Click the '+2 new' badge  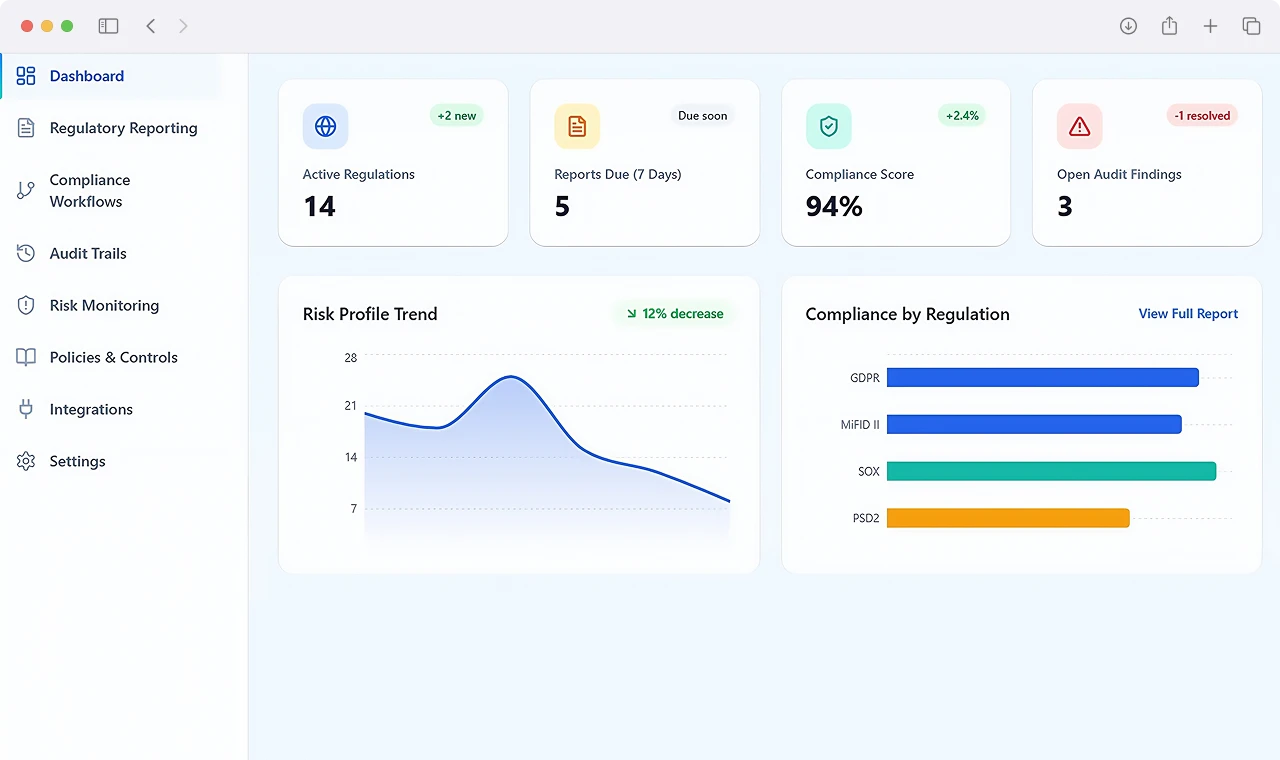point(457,116)
